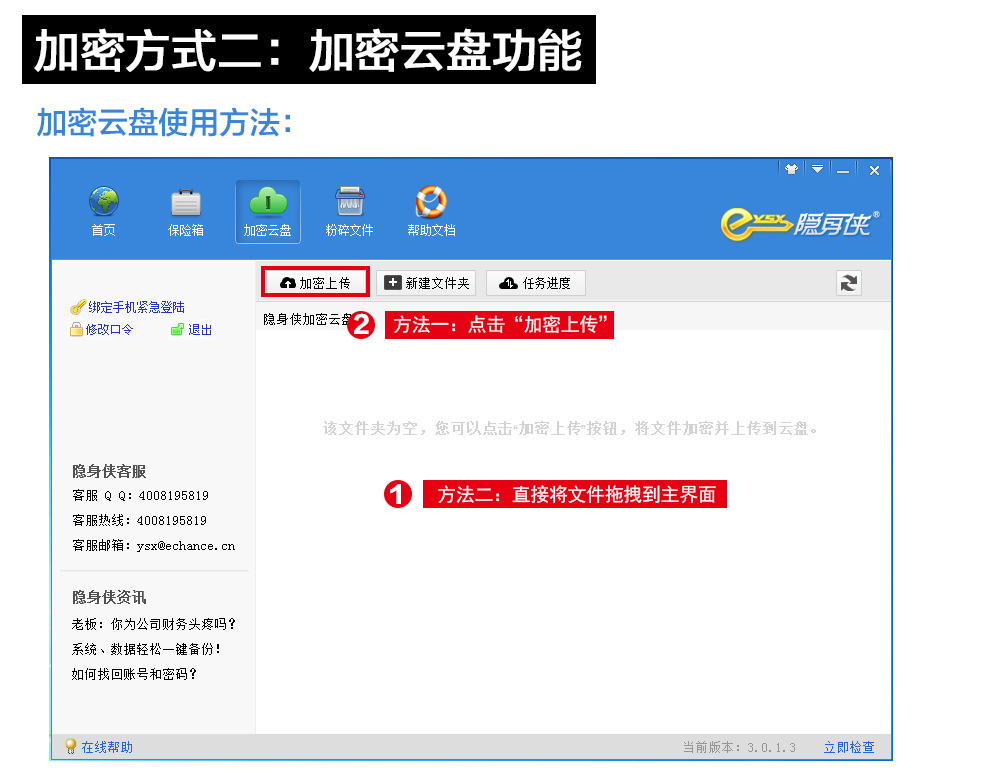Click the 修改口令 link
This screenshot has width=990, height=774.
109,330
